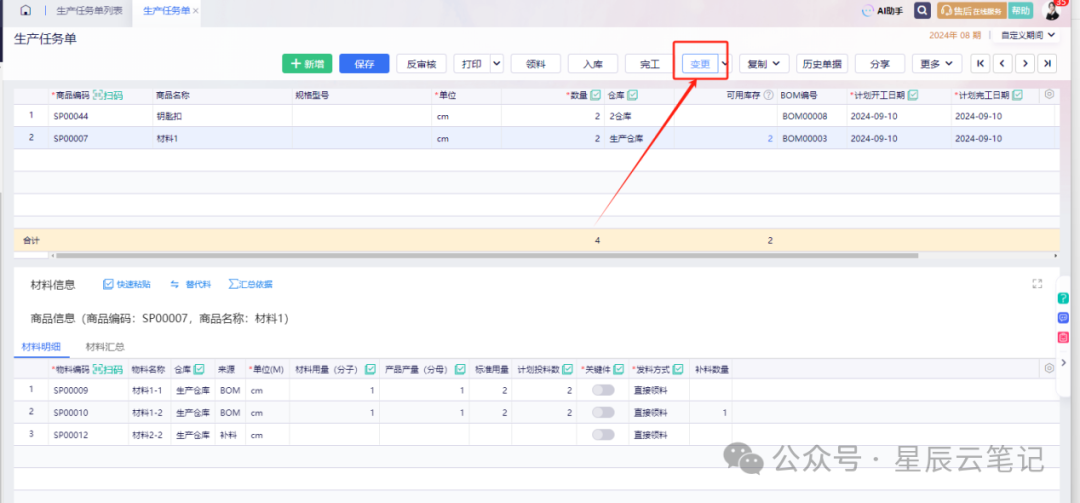Viewport: 1080px width, 503px height.
Task: Click the 分享 button
Action: 880,63
